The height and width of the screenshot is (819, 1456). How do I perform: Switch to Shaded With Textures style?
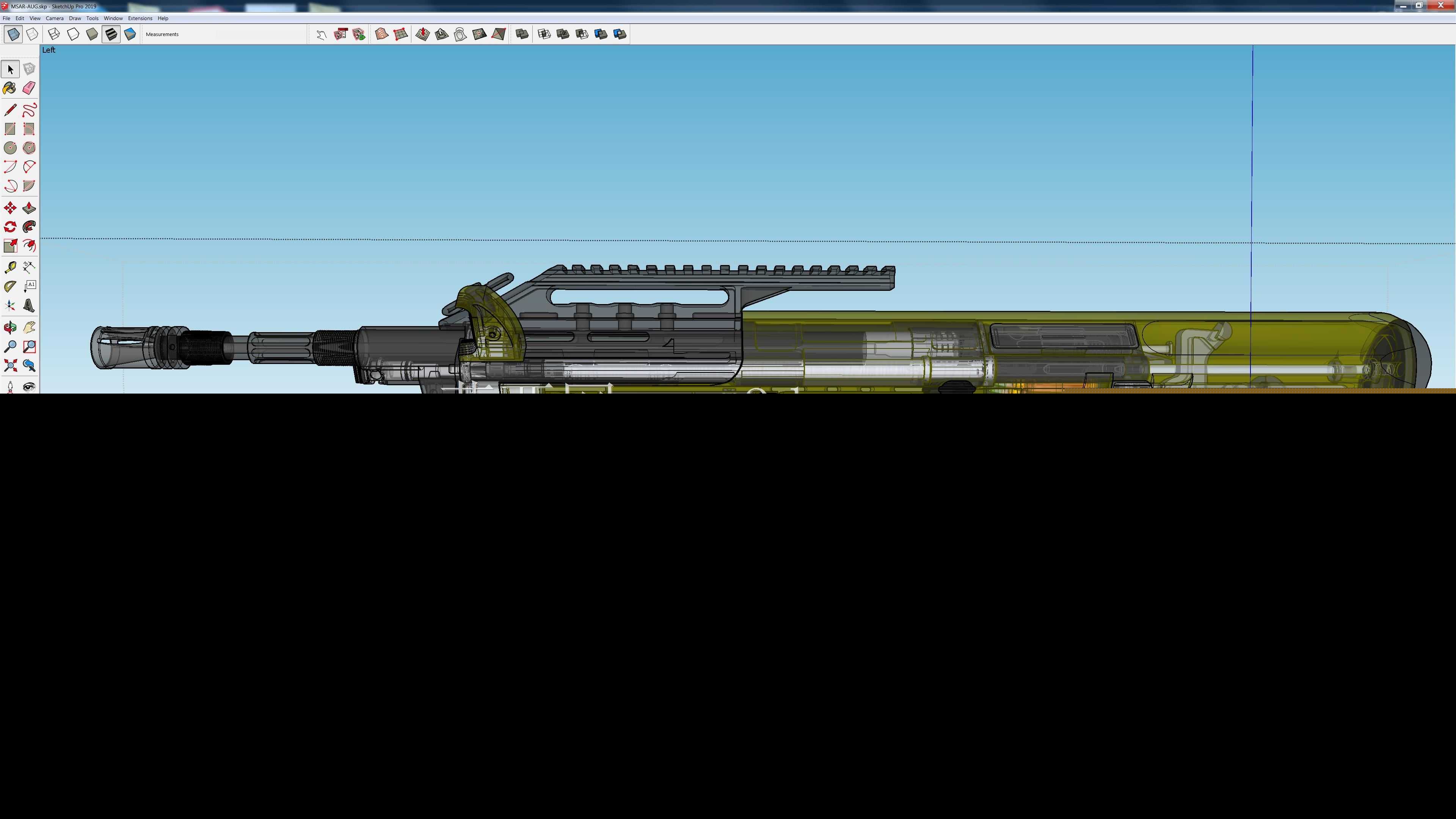111,35
